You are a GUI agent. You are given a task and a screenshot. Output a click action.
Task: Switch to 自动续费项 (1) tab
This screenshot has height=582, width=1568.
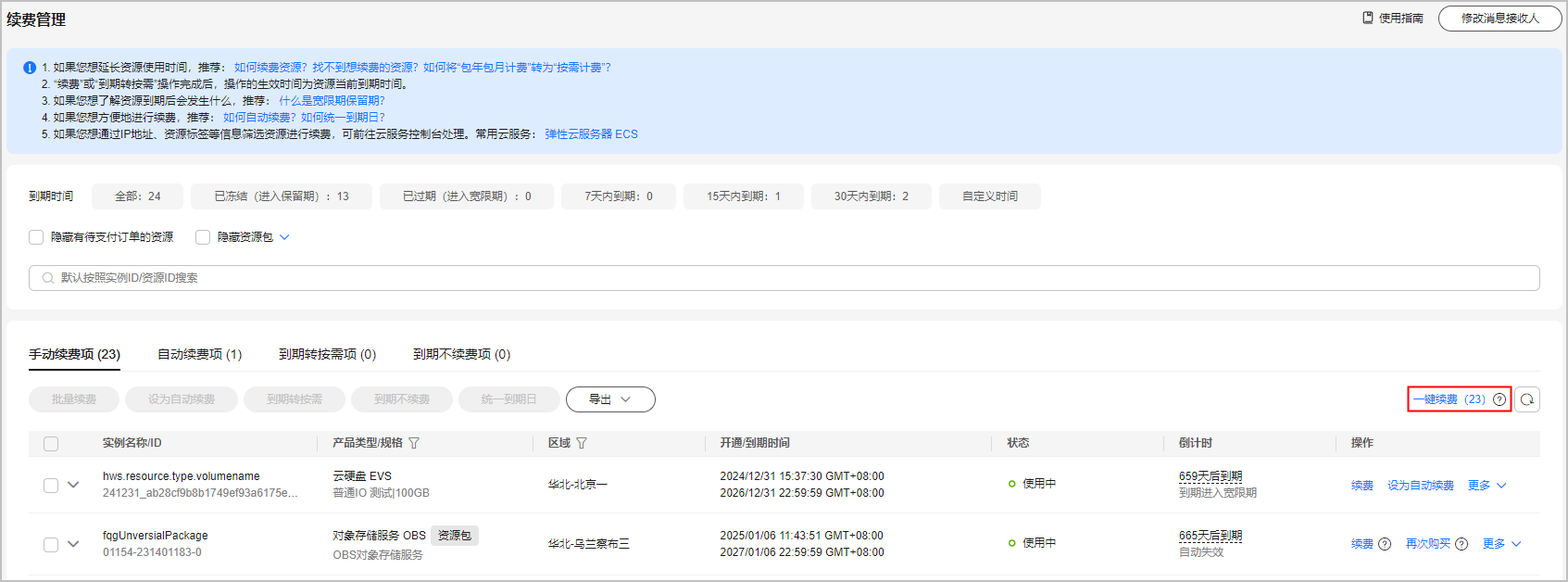(199, 354)
